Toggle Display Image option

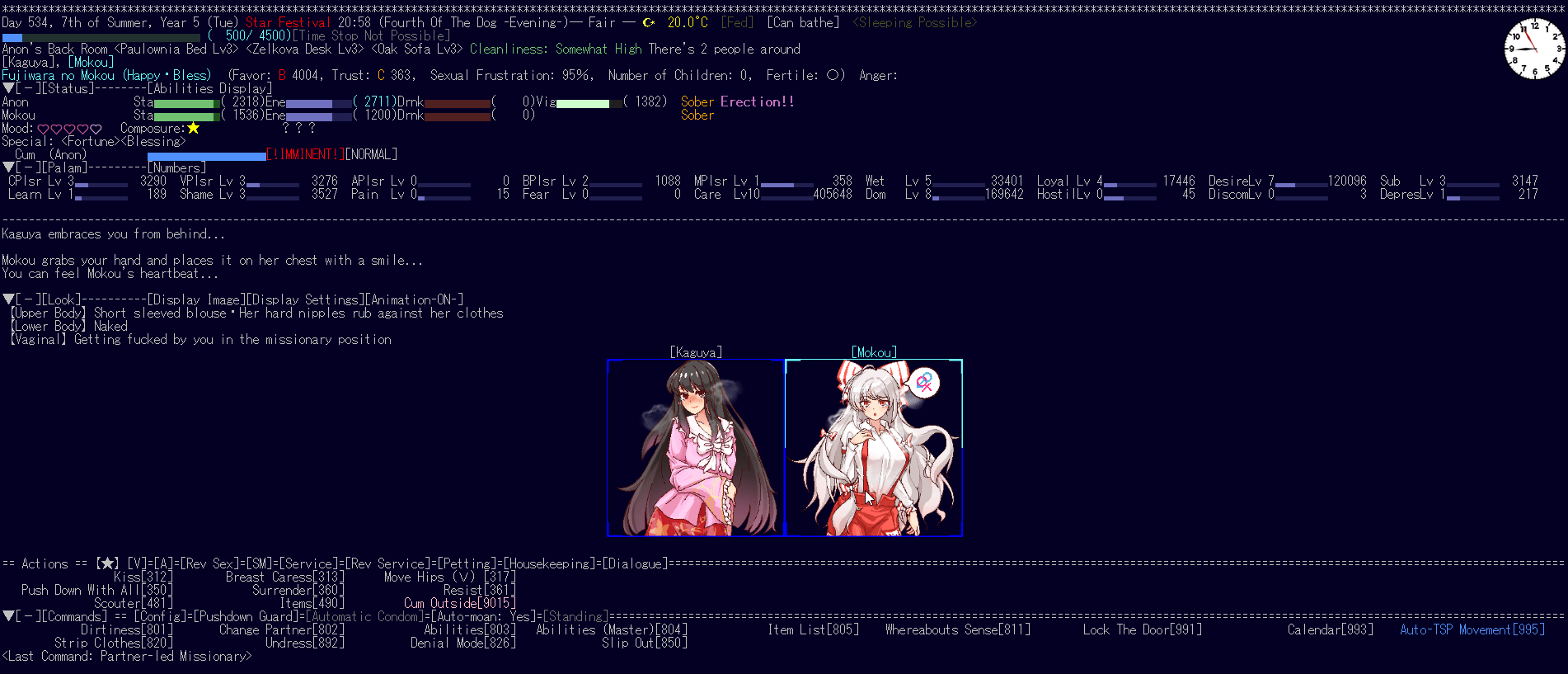(x=196, y=299)
